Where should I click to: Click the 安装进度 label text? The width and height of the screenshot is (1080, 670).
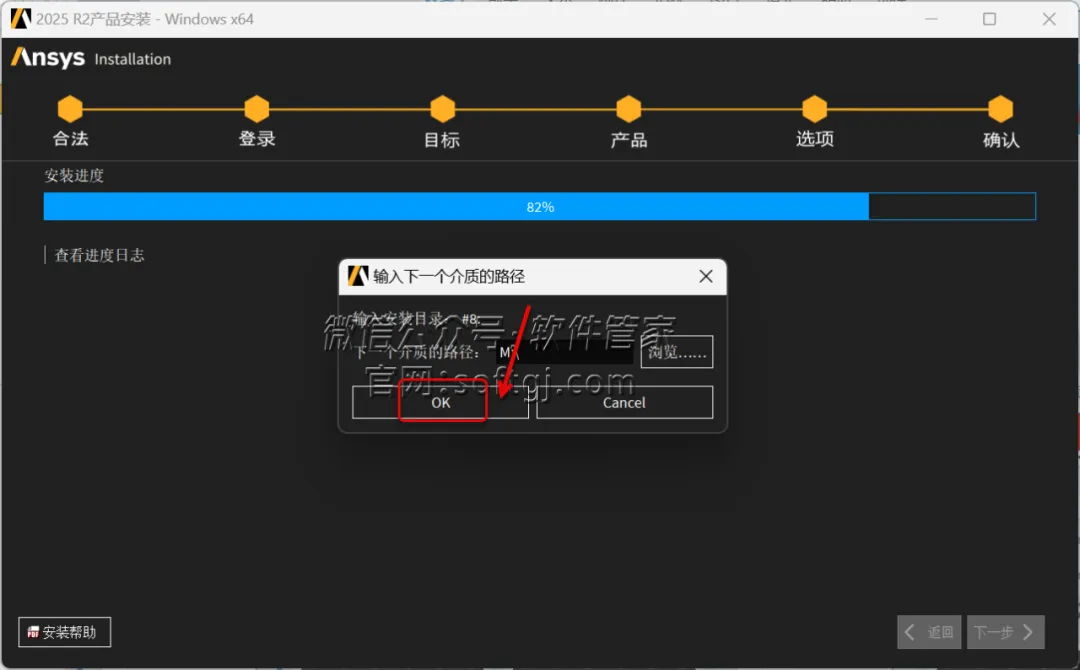(x=74, y=176)
